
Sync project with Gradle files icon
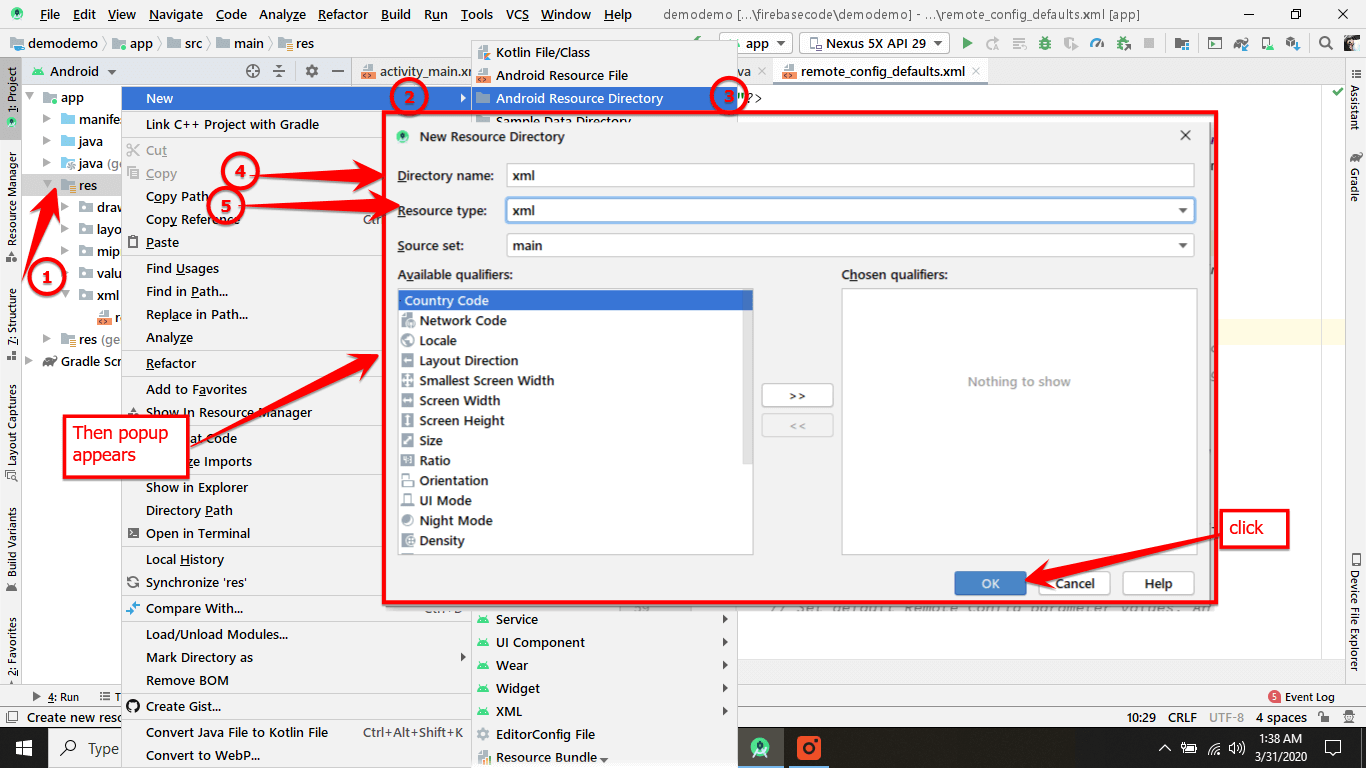coord(1241,43)
